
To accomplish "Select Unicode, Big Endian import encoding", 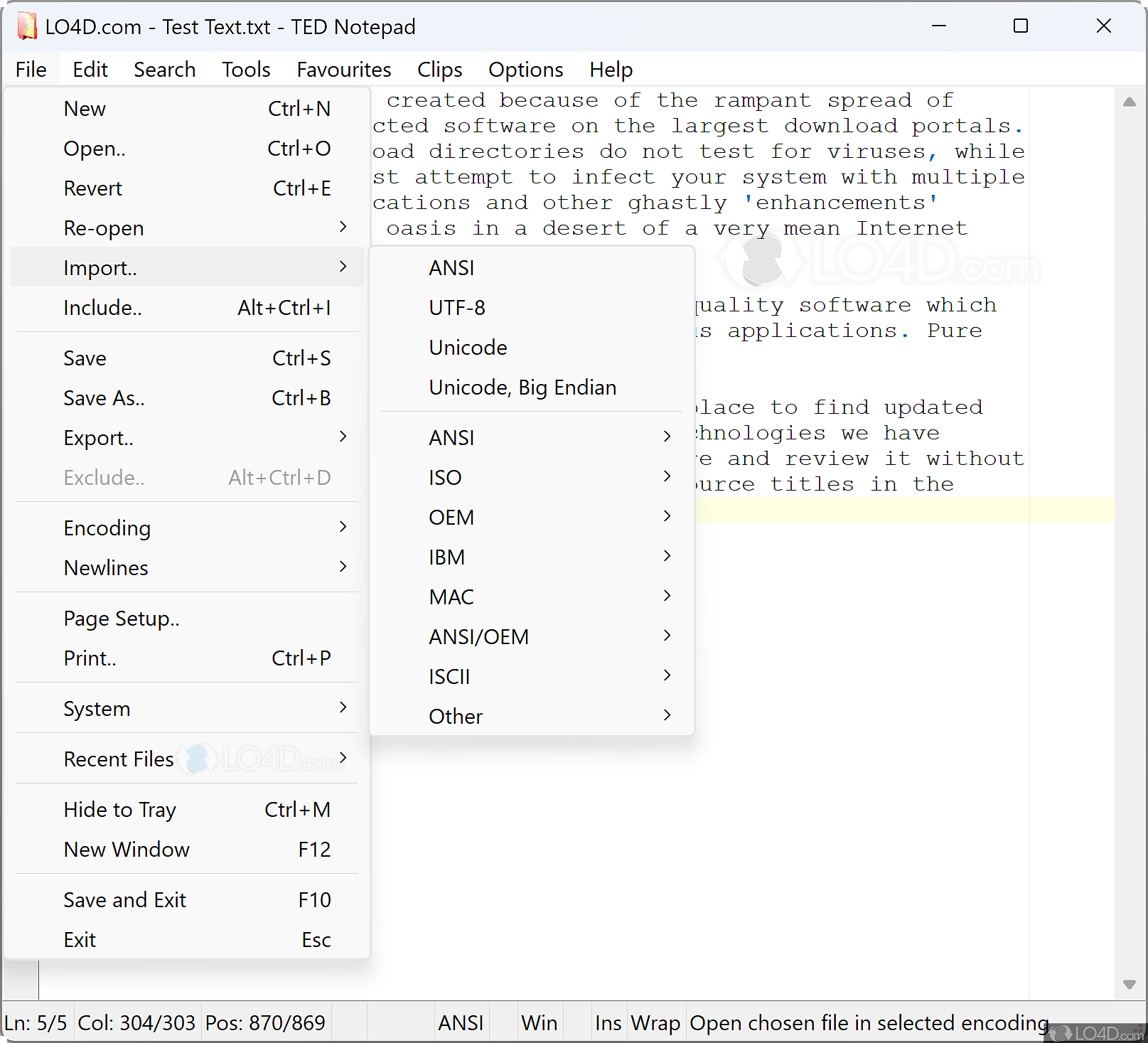I will [x=532, y=387].
